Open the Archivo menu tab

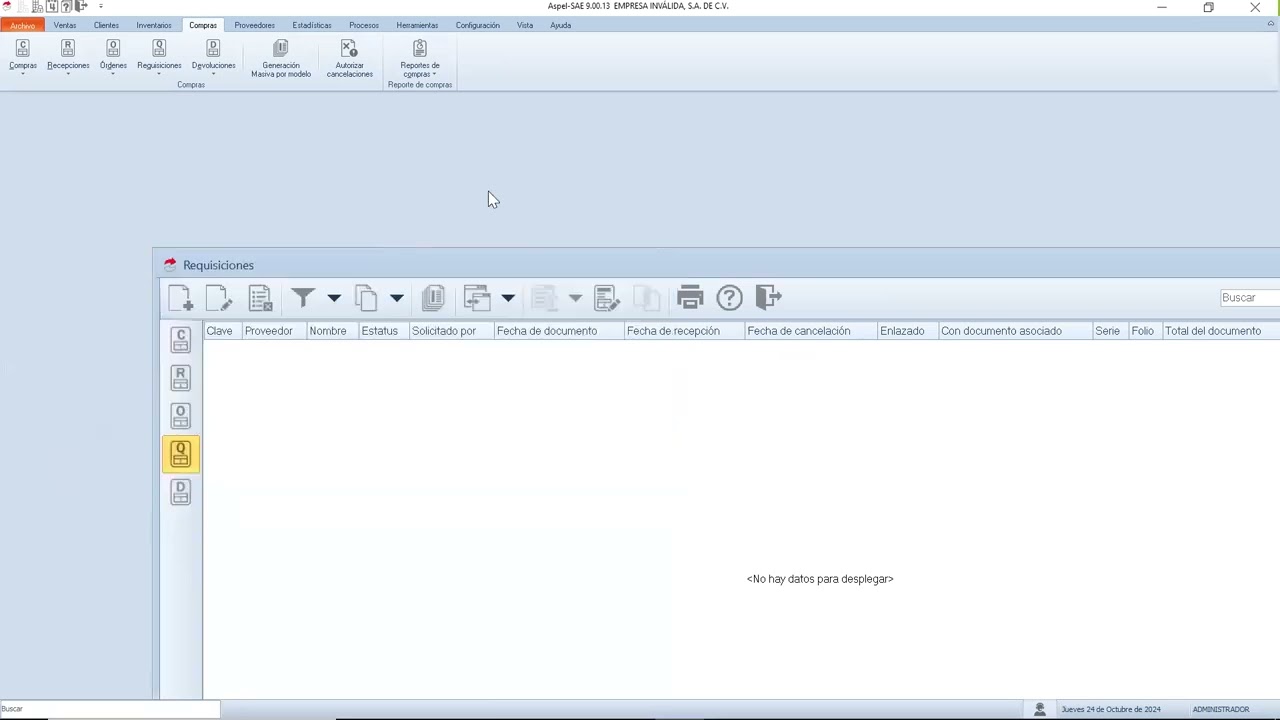(22, 25)
